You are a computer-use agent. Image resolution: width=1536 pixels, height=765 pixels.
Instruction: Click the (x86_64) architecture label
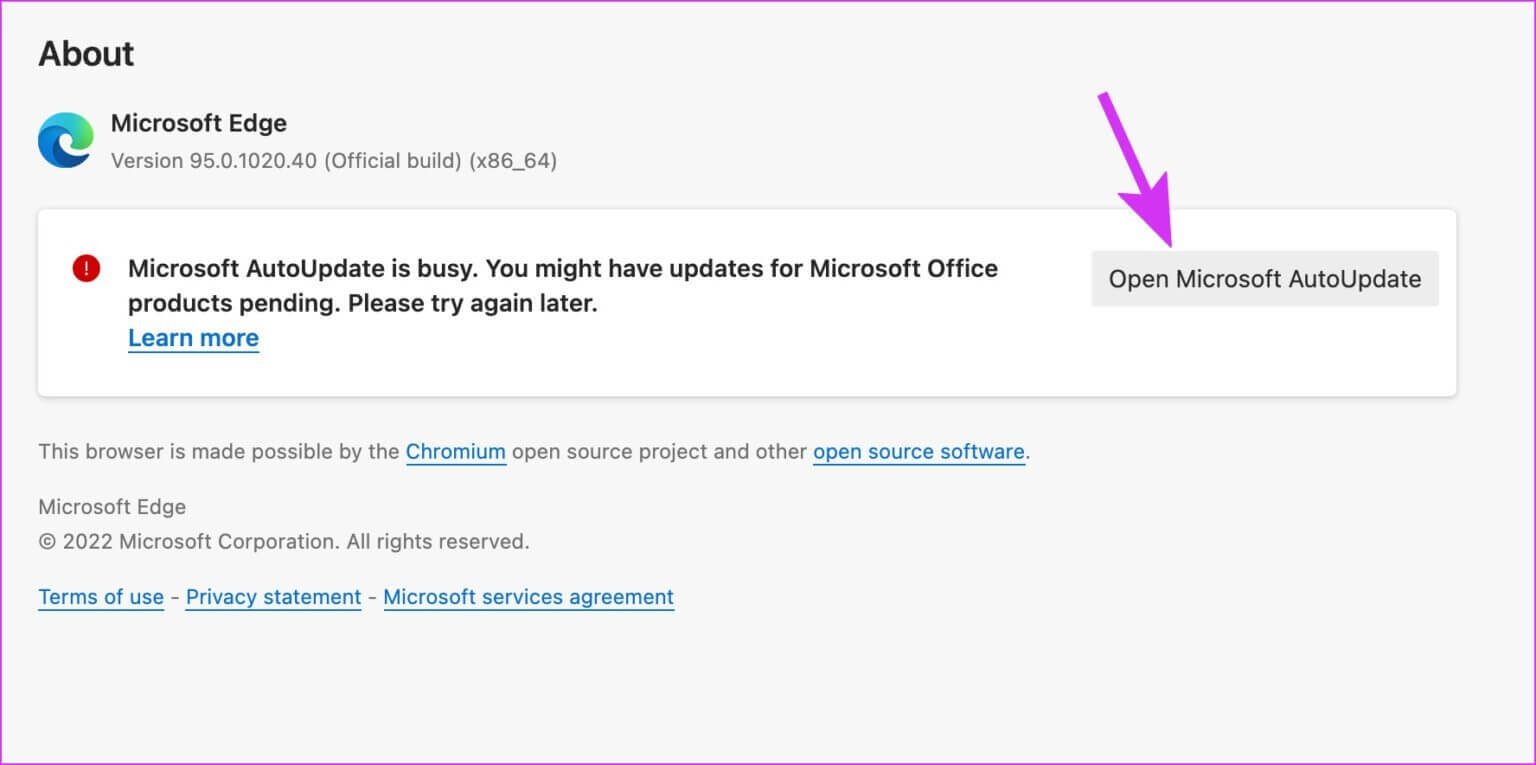512,160
